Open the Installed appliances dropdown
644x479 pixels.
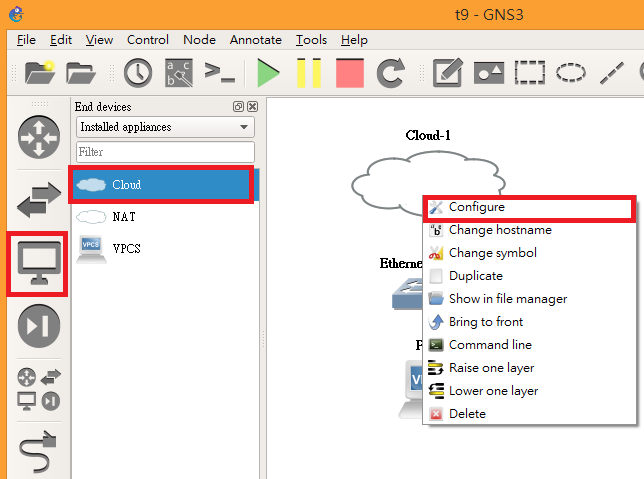coord(165,127)
